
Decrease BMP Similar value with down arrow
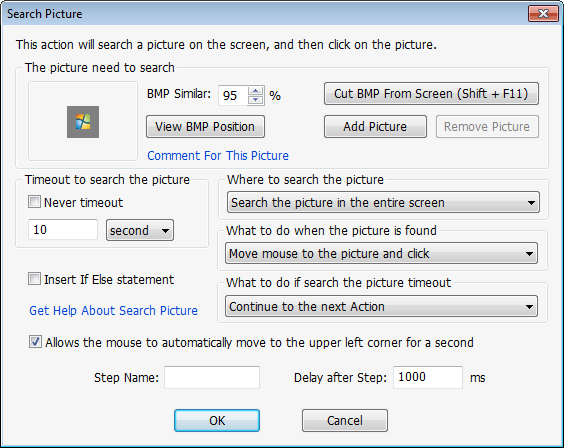pyautogui.click(x=255, y=100)
